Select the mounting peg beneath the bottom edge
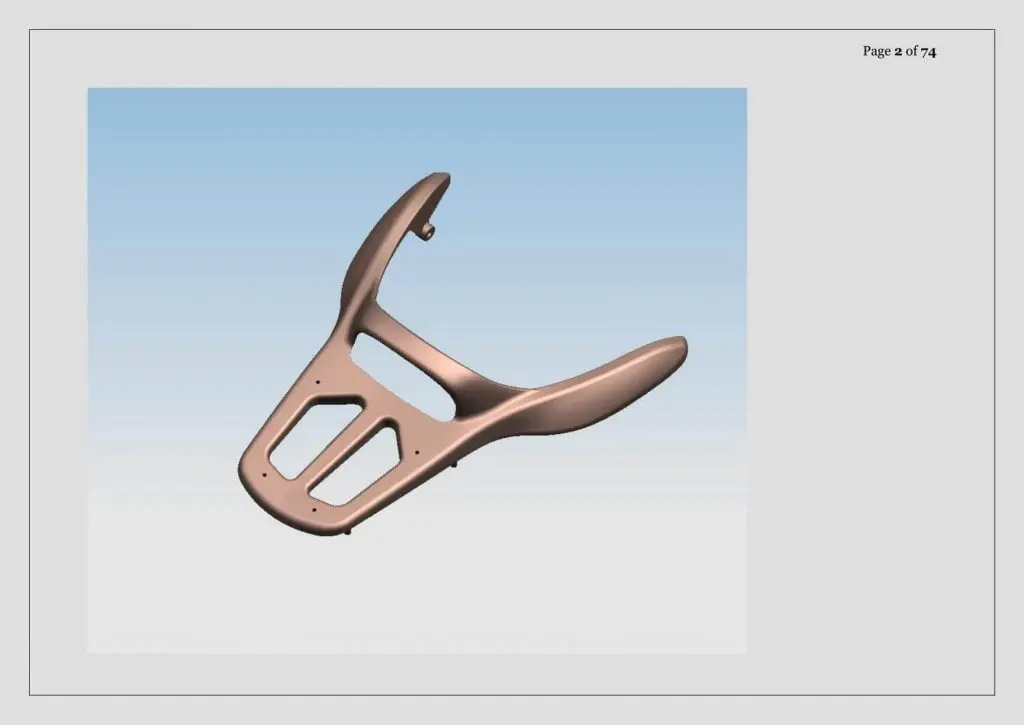Image resolution: width=1024 pixels, height=725 pixels. (347, 532)
